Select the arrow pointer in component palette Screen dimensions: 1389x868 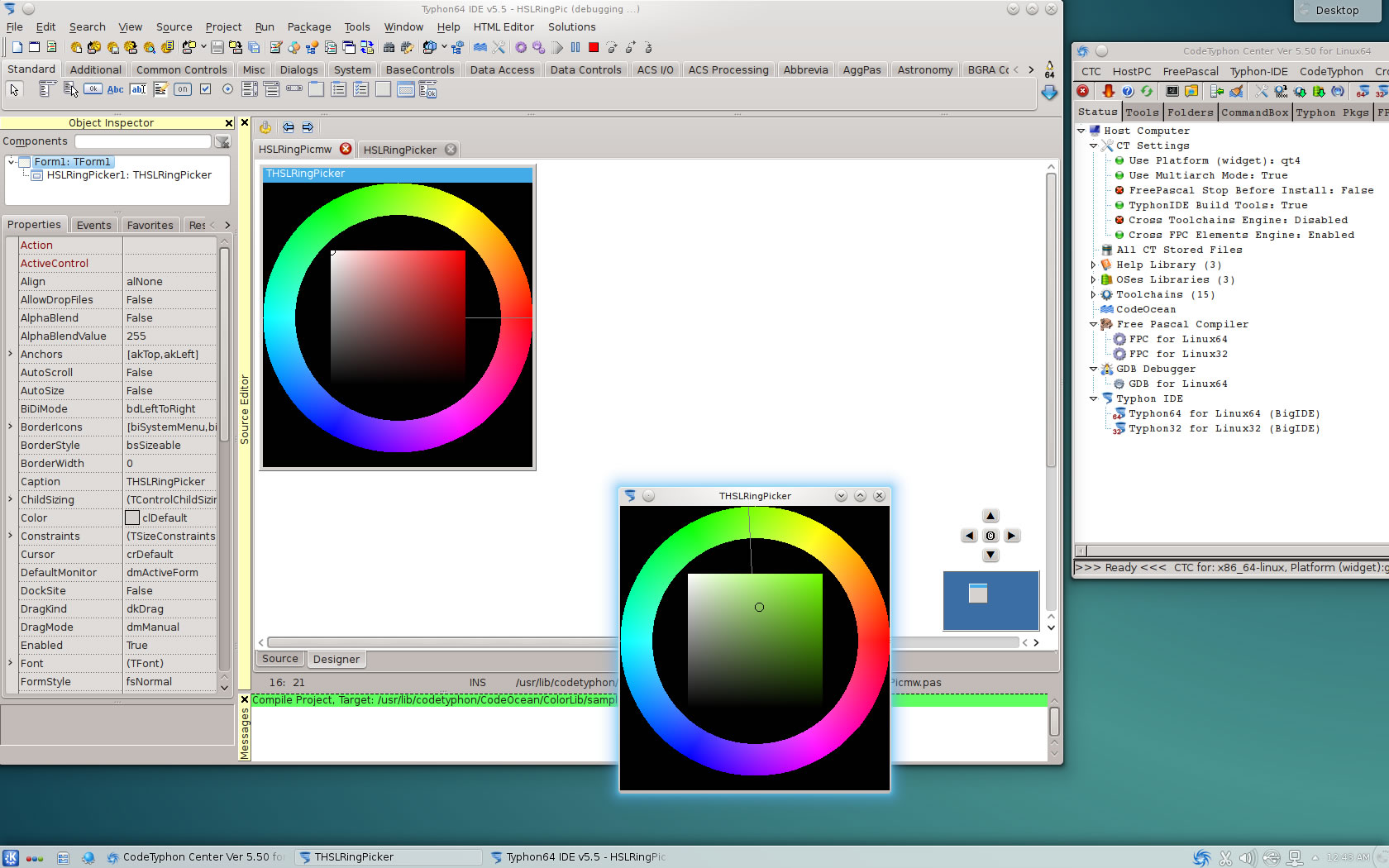click(x=14, y=89)
